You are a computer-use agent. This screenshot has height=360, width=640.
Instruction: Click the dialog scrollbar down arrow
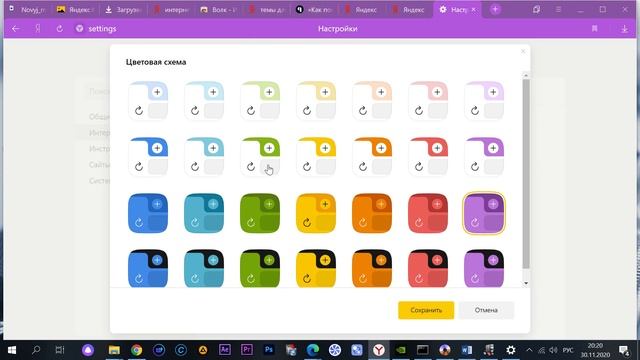click(x=526, y=283)
